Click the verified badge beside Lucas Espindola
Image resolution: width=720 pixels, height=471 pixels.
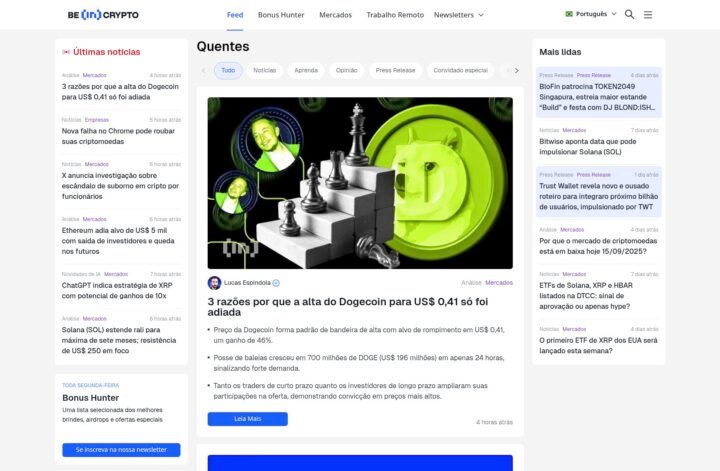click(x=276, y=283)
